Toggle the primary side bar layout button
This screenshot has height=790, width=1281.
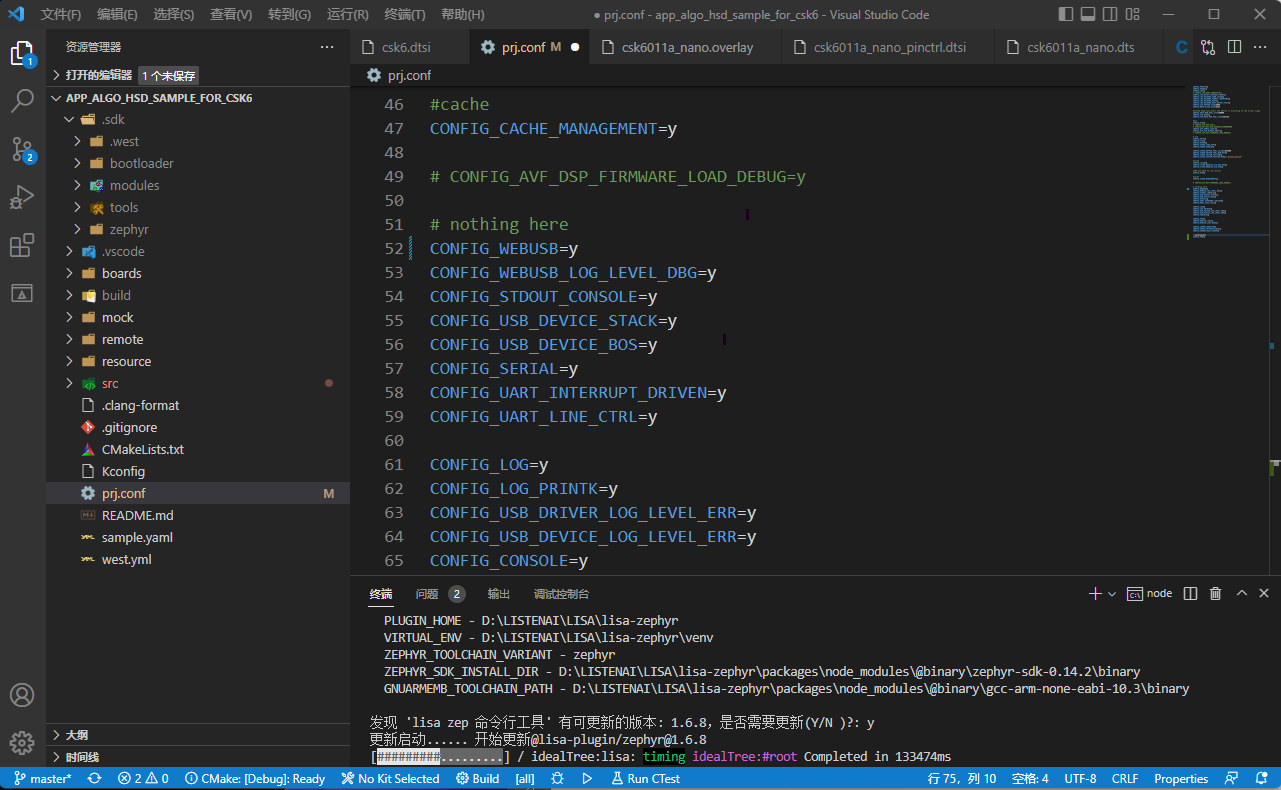(1066, 15)
